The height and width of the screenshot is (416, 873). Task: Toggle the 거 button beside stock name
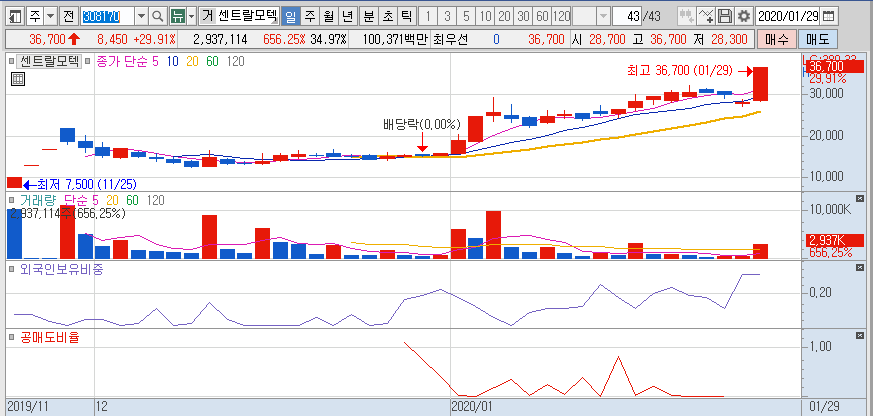click(x=207, y=17)
